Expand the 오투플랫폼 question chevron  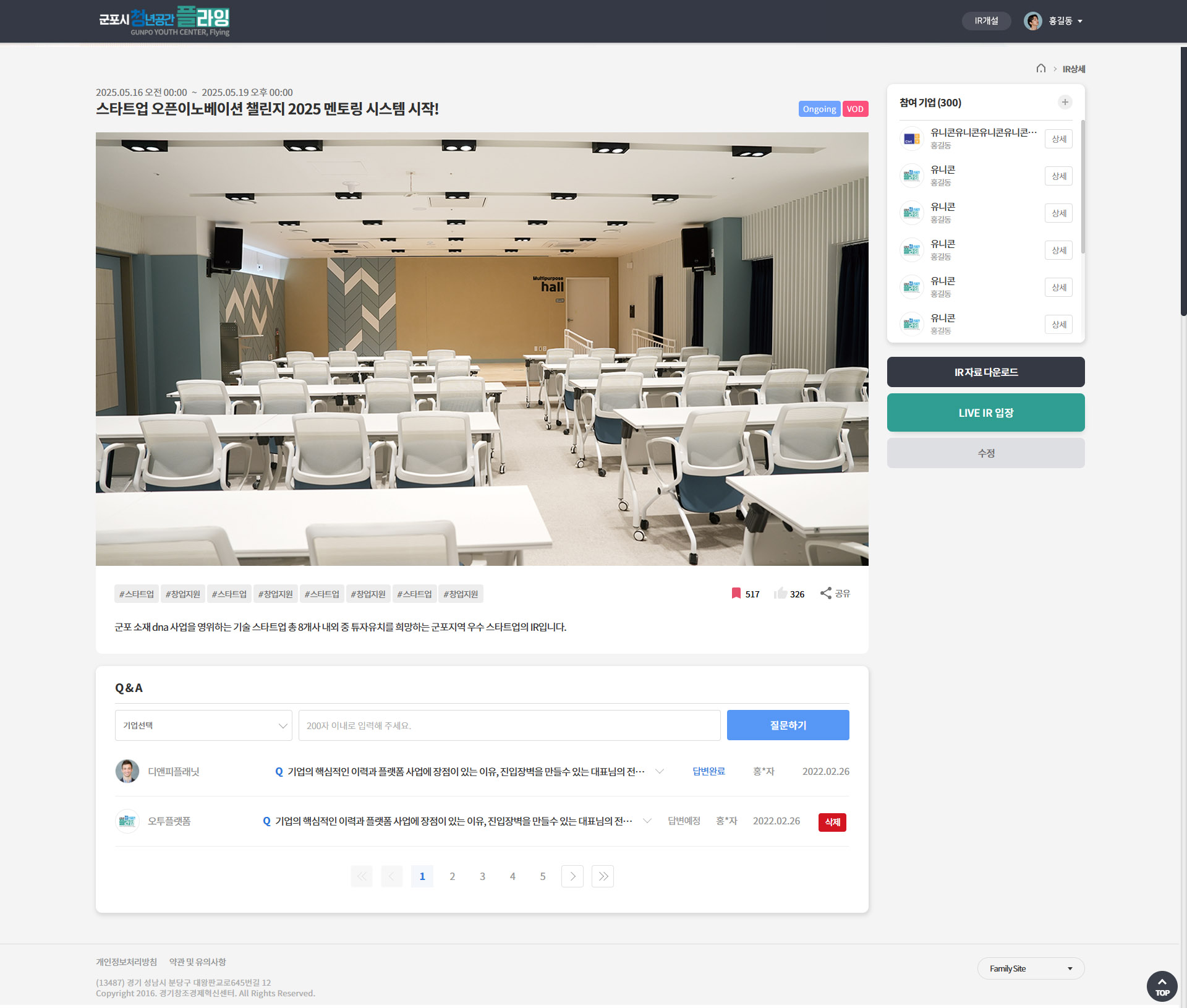click(647, 821)
